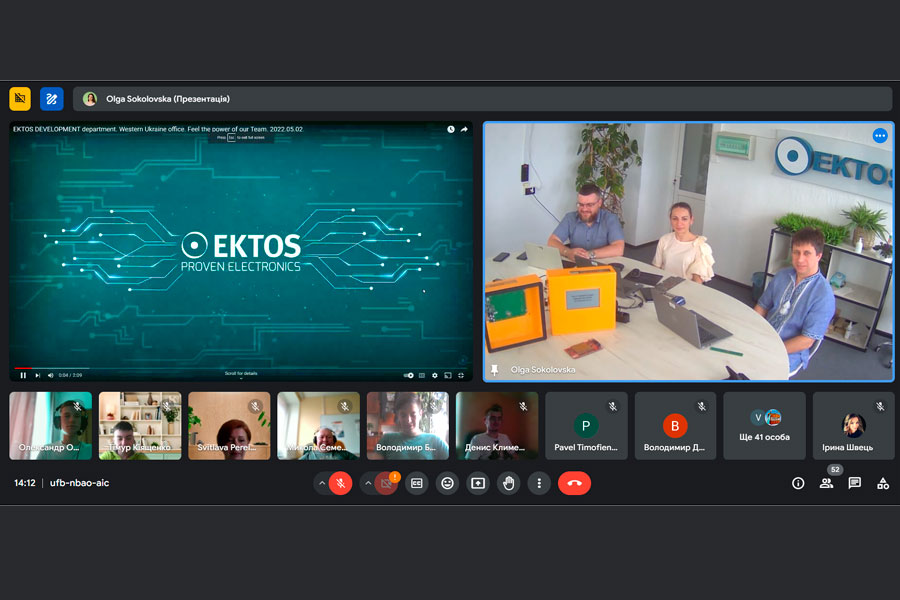
Task: Click the presenter avatar in banner
Action: (90, 99)
